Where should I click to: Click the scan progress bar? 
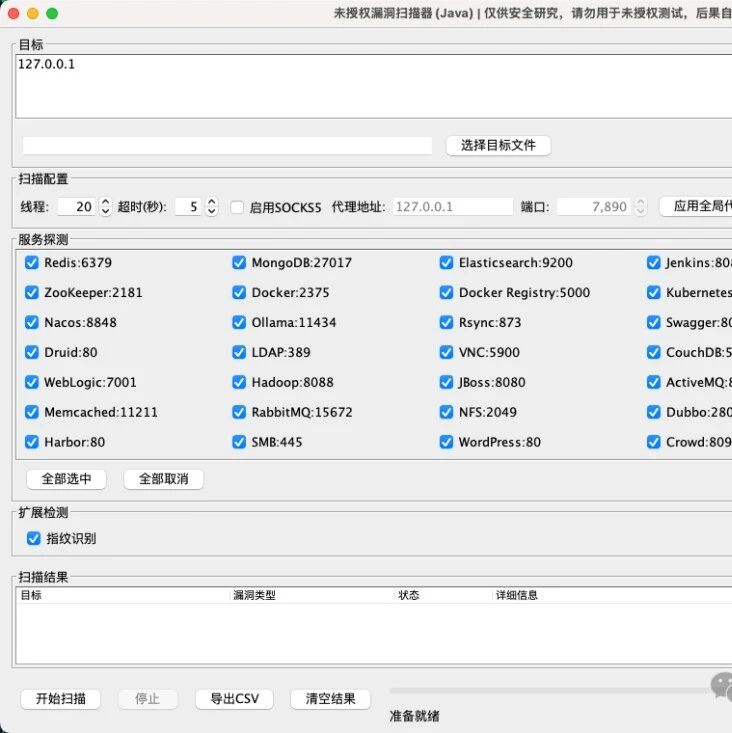point(561,690)
